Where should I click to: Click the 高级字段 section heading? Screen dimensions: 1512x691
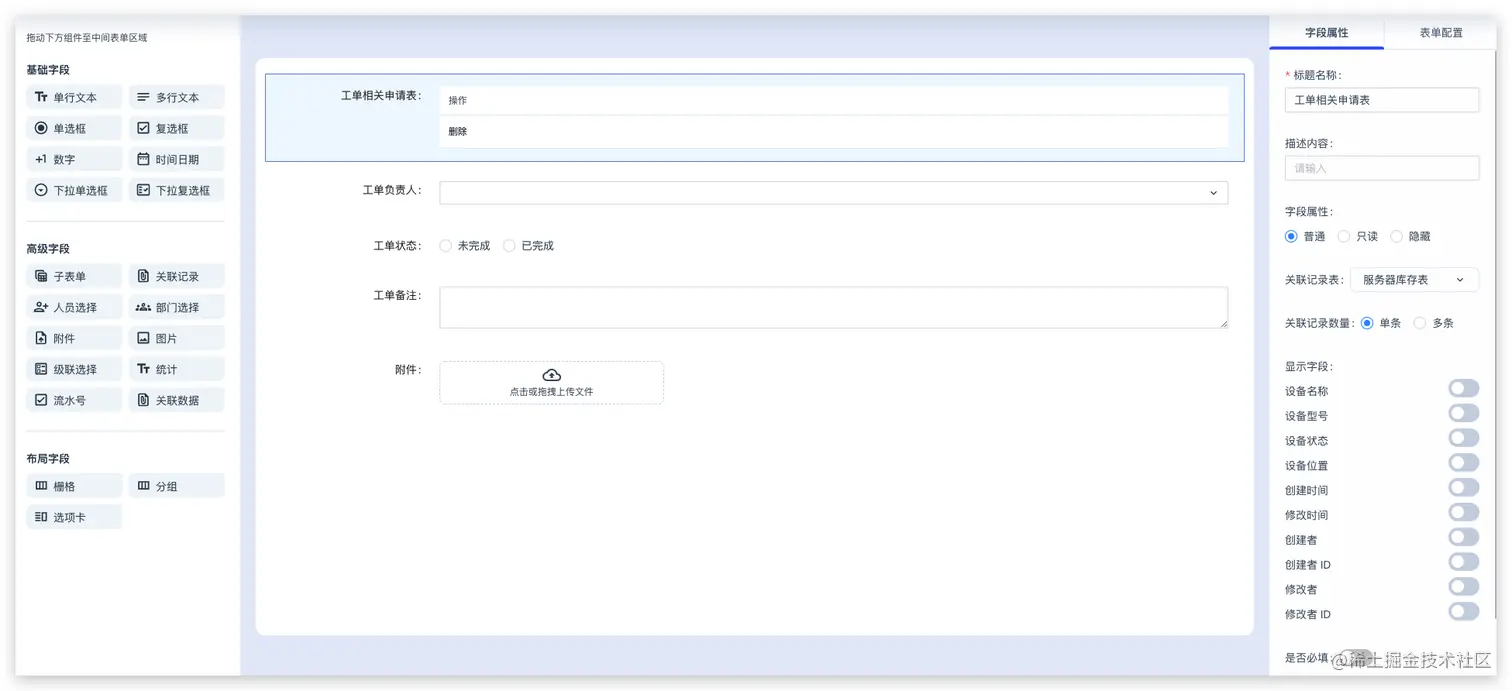(x=48, y=249)
